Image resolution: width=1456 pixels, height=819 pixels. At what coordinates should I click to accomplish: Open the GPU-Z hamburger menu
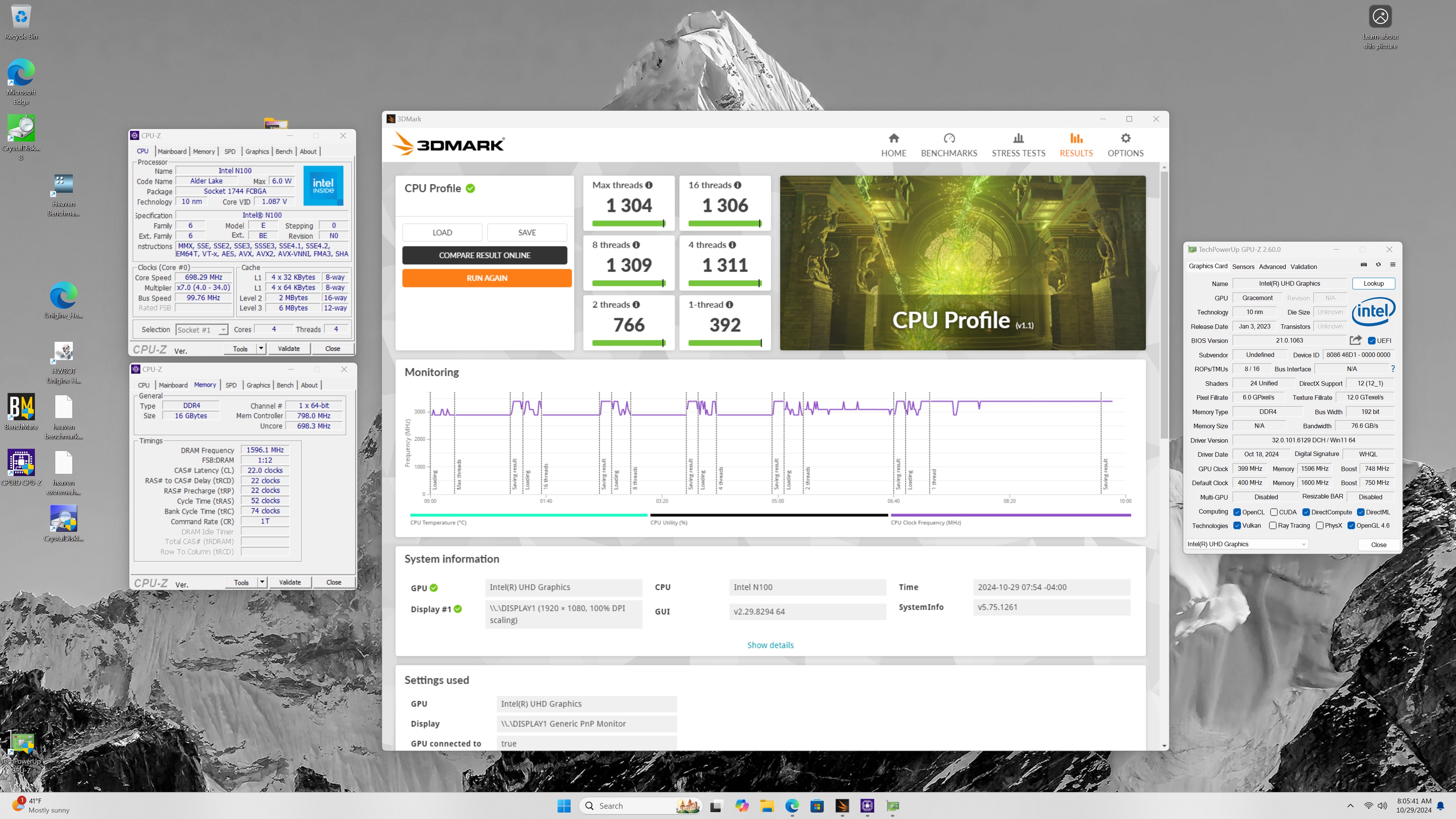click(1393, 264)
